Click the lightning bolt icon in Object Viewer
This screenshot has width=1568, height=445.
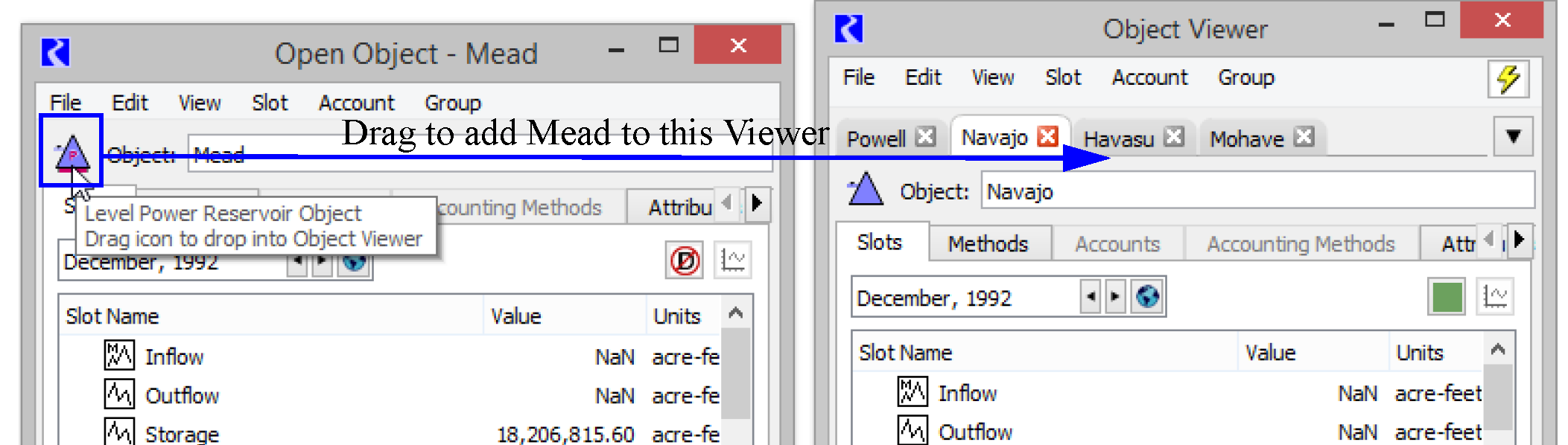click(x=1508, y=79)
